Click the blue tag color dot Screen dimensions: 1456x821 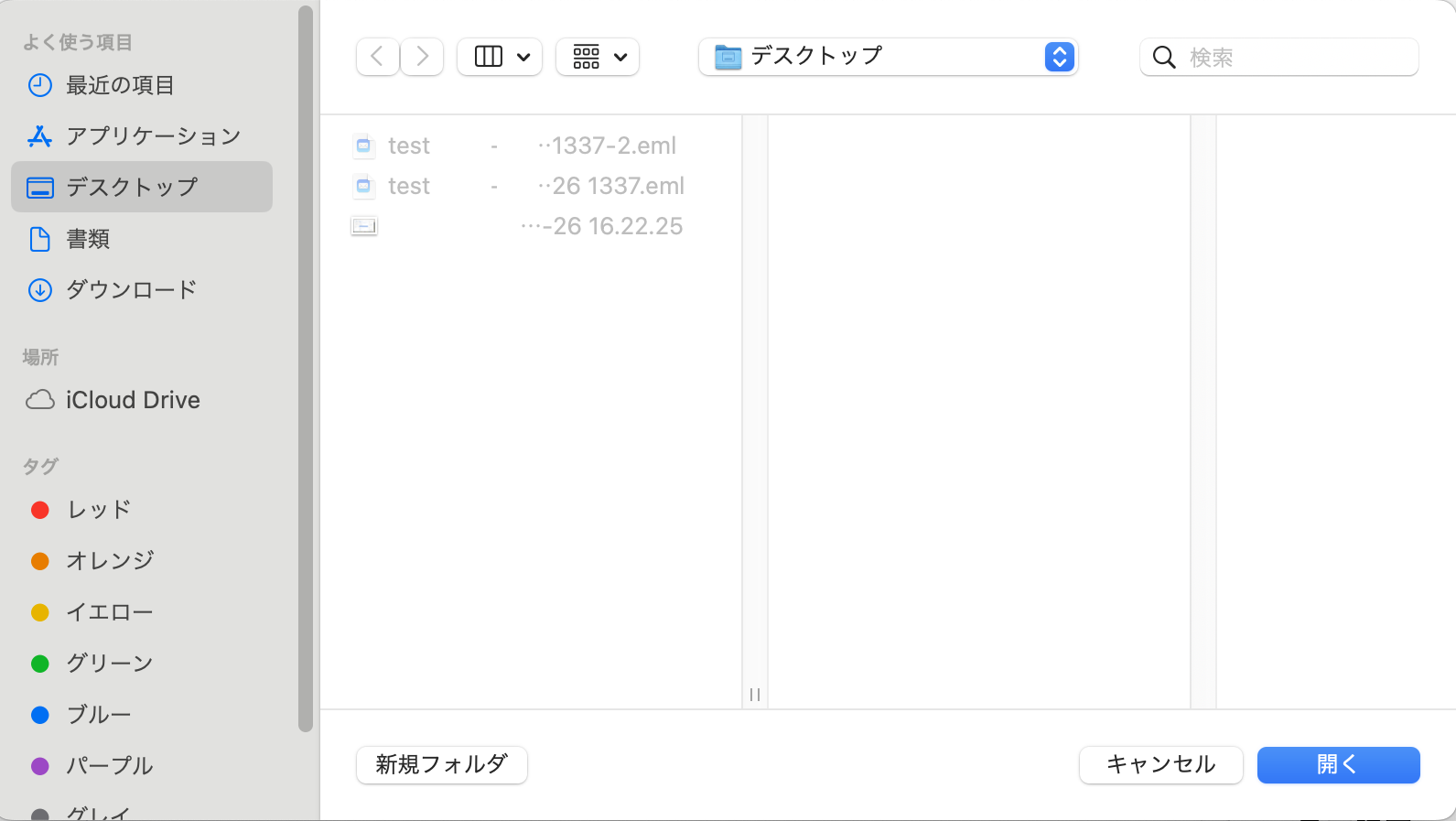(40, 715)
